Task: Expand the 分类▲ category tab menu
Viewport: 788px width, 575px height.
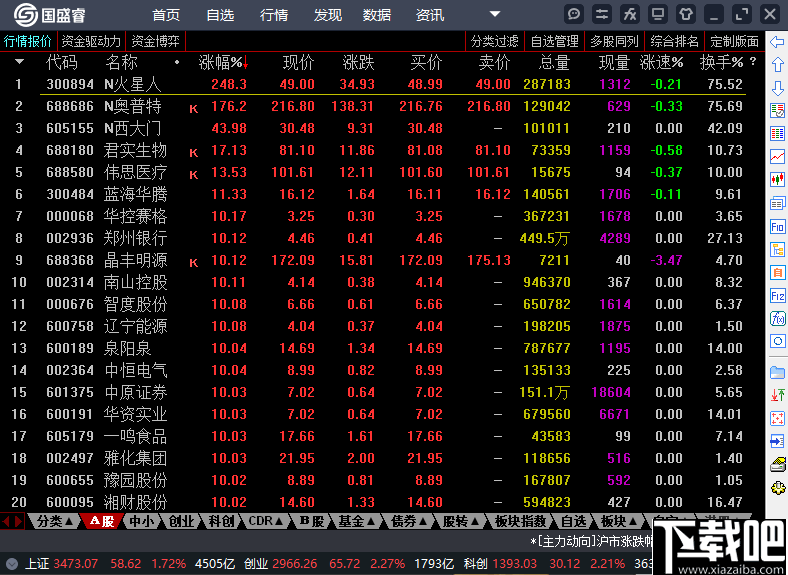Action: [x=55, y=521]
